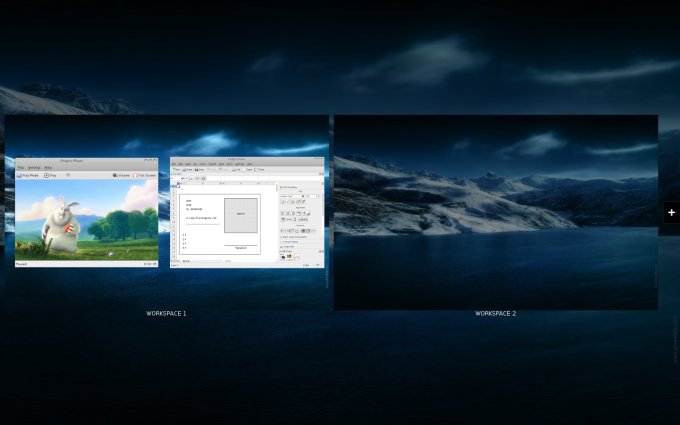Click Play Media in Dragon Player toolbar
Screen dimensions: 680x425
28,175
